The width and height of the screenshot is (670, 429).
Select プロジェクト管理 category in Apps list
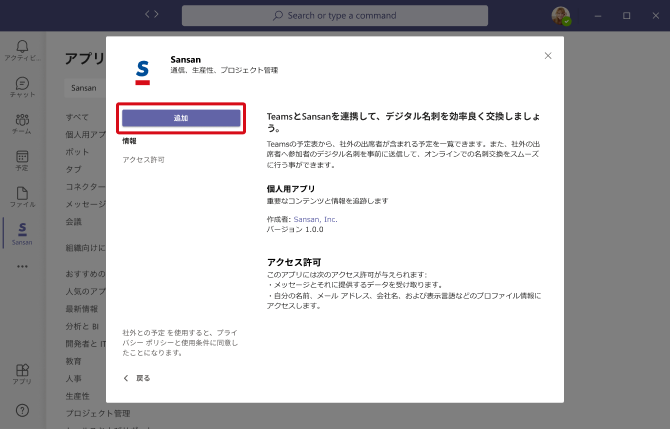pyautogui.click(x=98, y=414)
